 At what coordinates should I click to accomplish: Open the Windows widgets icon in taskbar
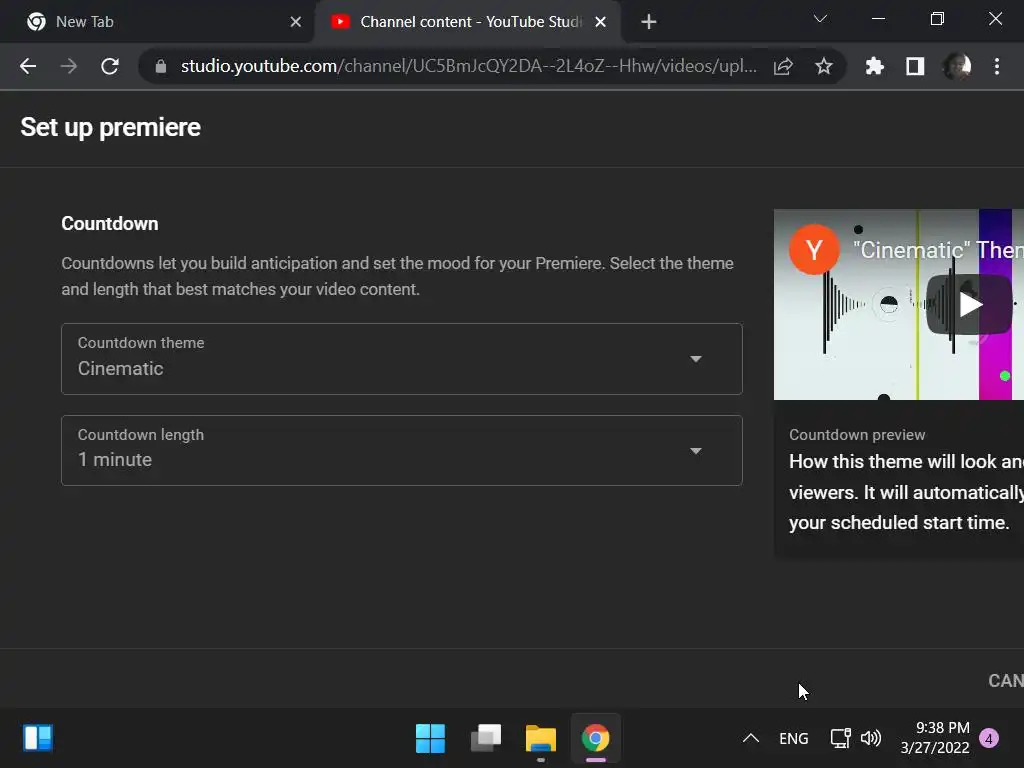(38, 738)
